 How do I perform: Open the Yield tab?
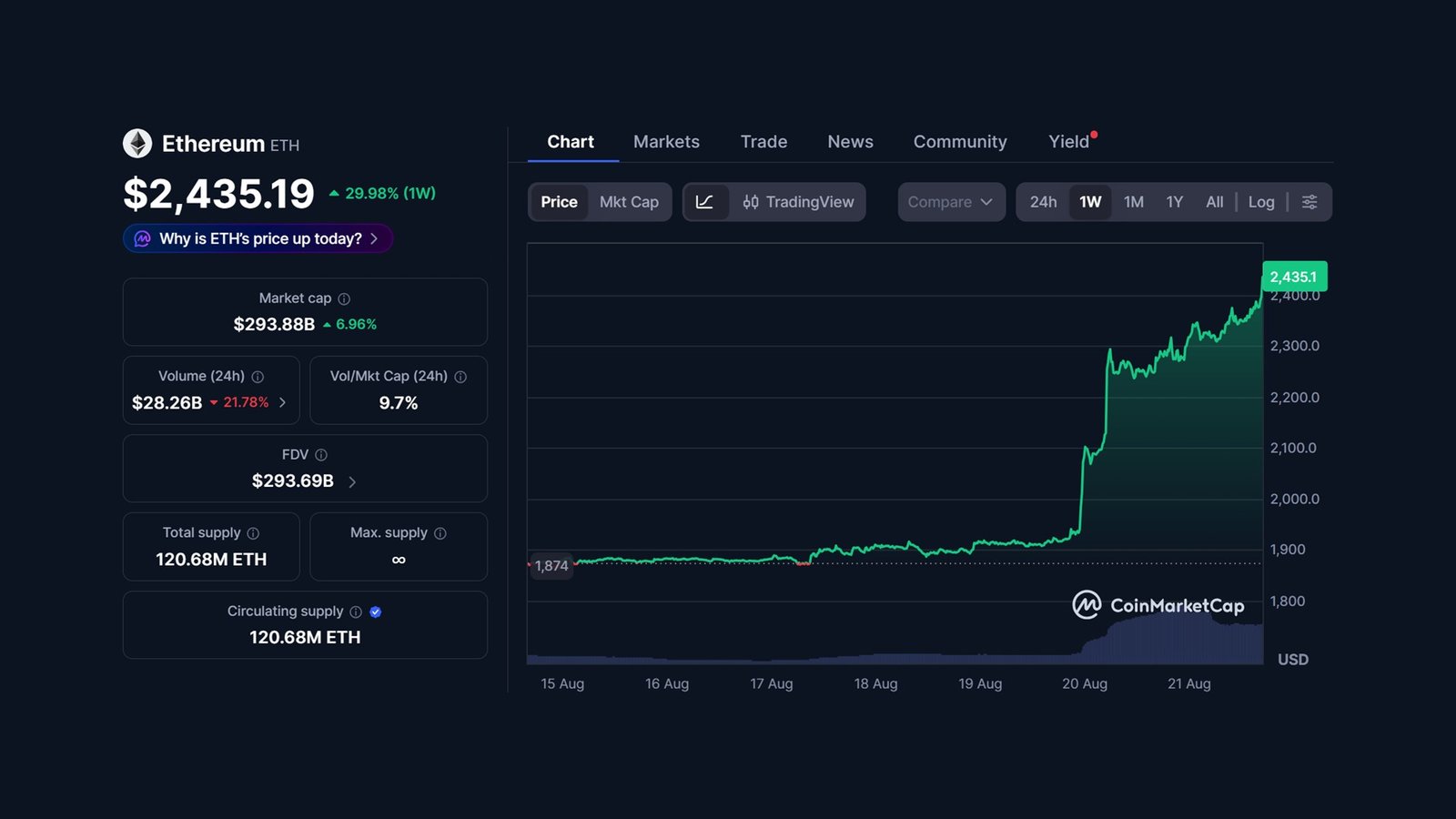(x=1069, y=142)
